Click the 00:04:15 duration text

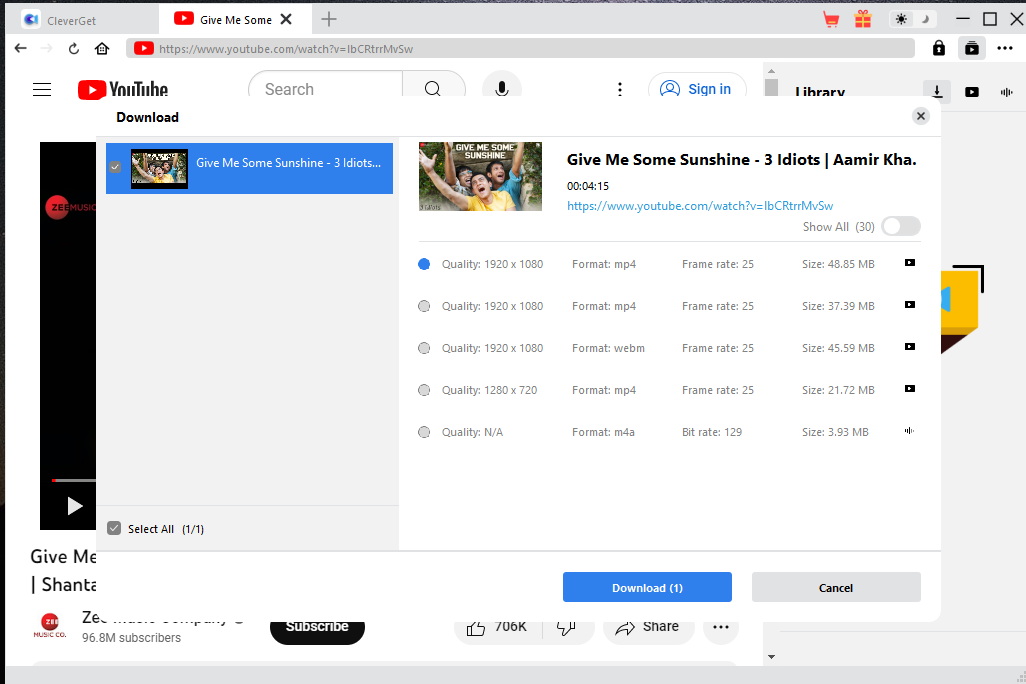click(588, 186)
